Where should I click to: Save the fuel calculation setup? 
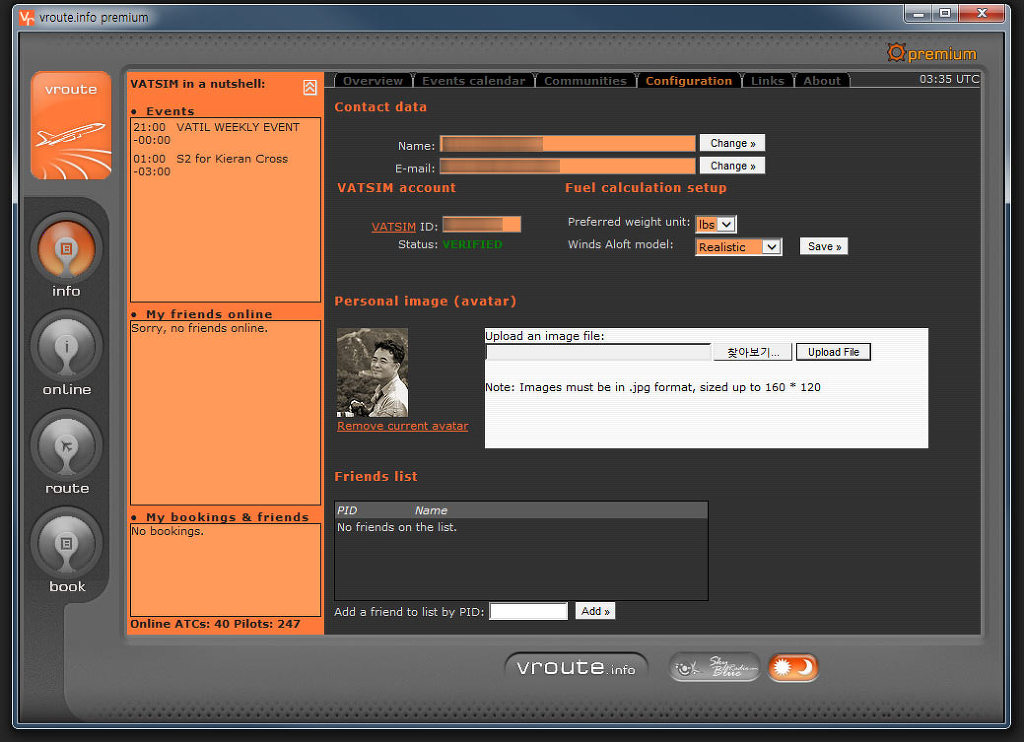pos(824,246)
